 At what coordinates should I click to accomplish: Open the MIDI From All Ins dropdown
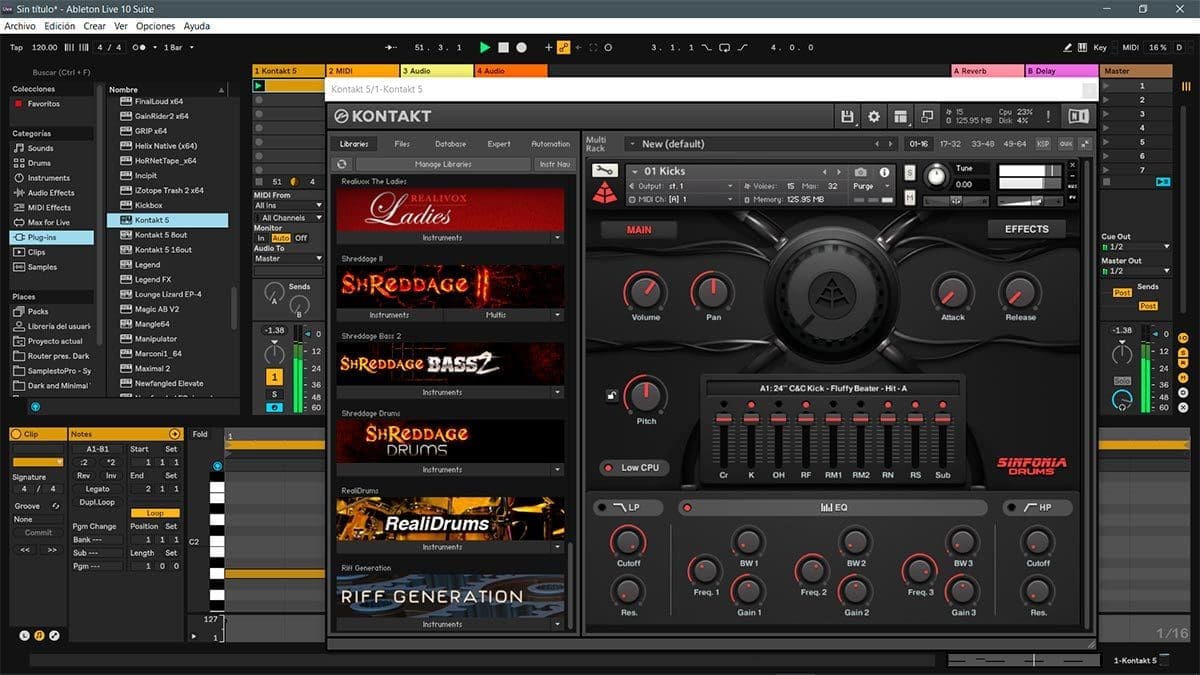(x=288, y=205)
